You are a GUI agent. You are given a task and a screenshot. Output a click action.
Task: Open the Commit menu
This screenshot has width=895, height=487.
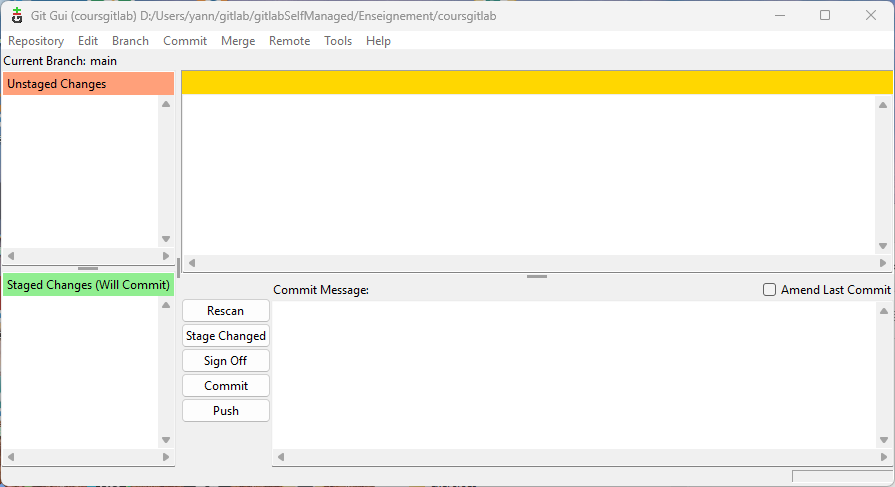pos(185,41)
